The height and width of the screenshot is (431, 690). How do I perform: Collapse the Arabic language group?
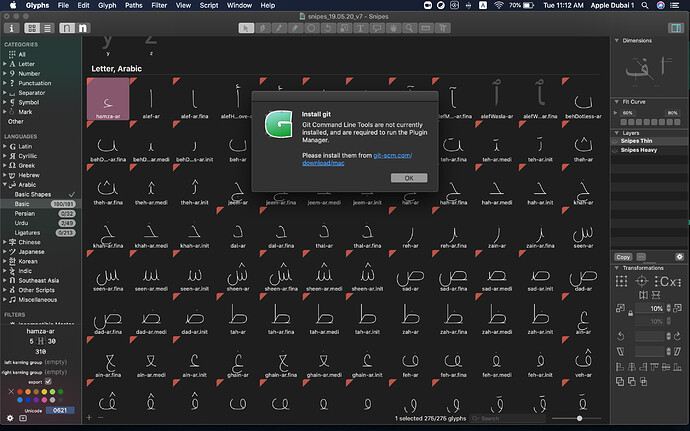(x=5, y=184)
